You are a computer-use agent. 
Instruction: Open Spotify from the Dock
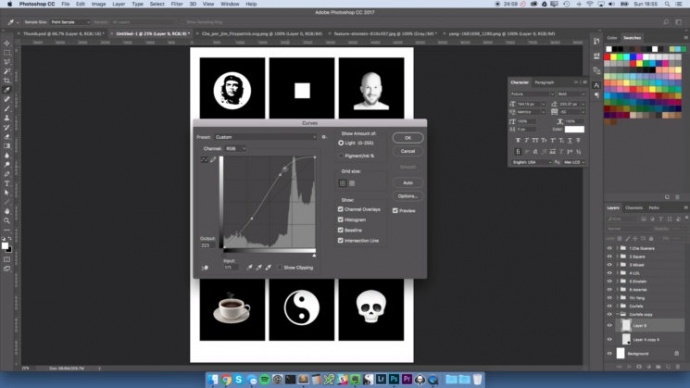[264, 379]
